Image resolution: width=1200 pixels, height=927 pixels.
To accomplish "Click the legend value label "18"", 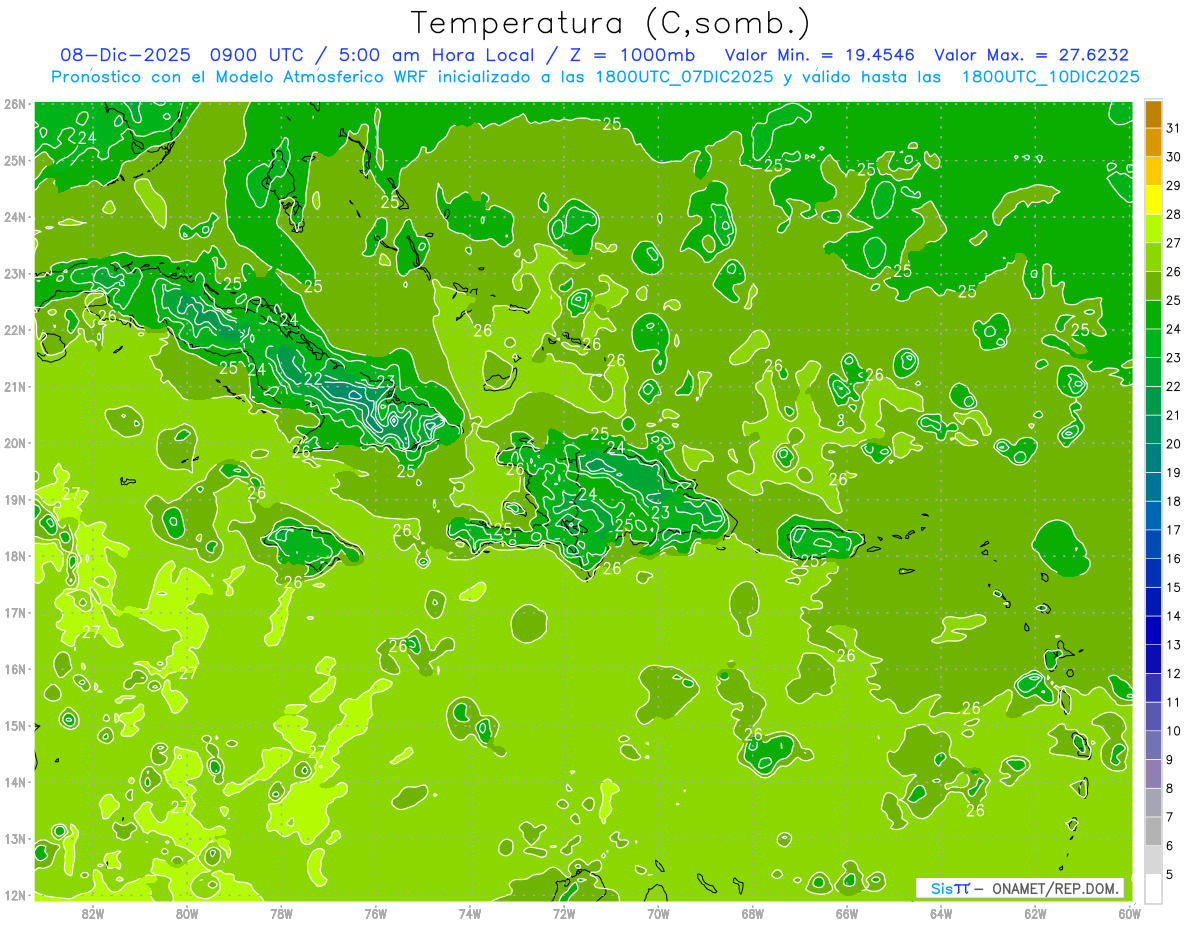I will click(1174, 501).
